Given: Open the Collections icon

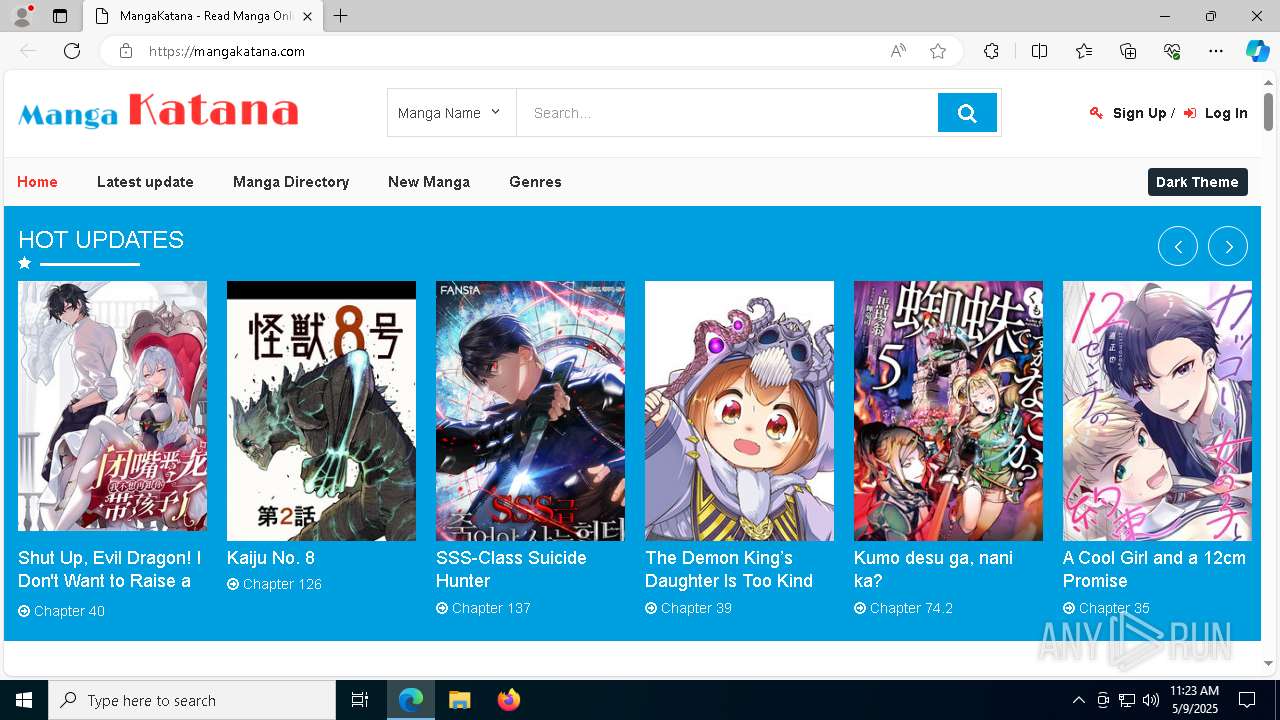Looking at the screenshot, I should pos(1128,51).
